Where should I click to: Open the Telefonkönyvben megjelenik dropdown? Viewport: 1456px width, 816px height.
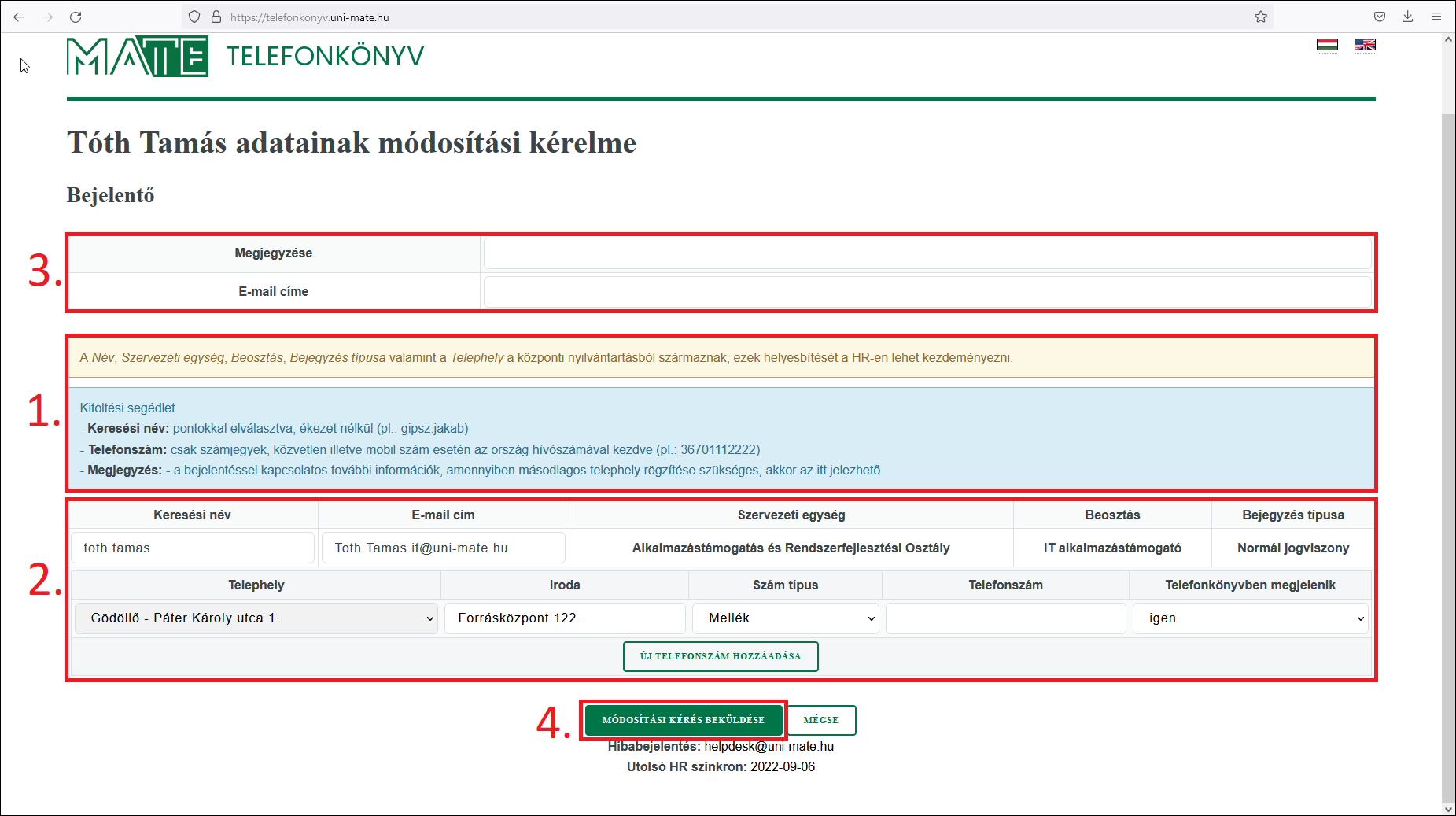point(1250,618)
